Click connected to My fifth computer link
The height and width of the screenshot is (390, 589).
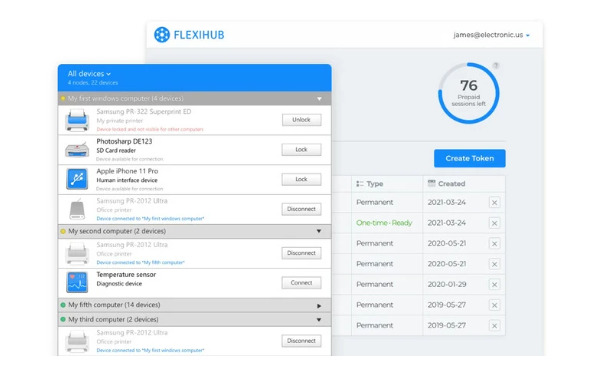[x=140, y=262]
